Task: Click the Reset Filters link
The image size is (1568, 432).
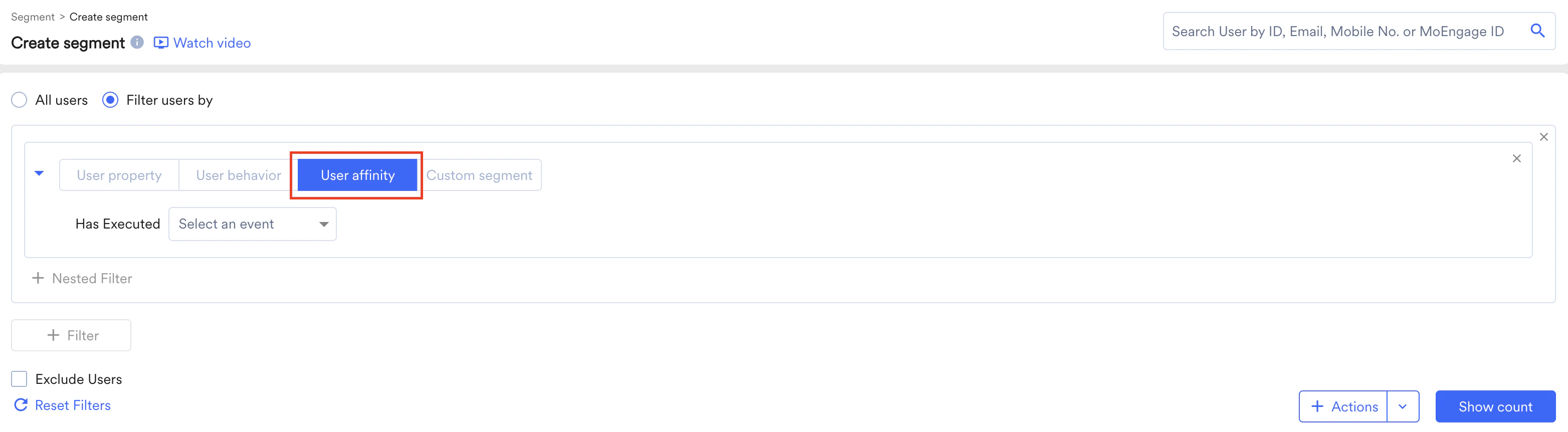Action: [x=72, y=404]
